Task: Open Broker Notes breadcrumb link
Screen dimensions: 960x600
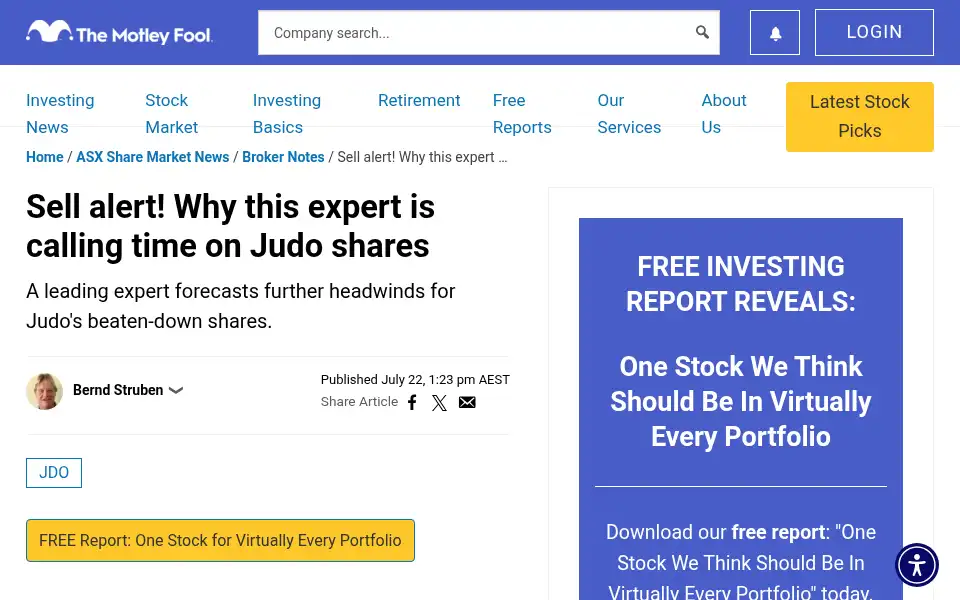Action: coord(283,157)
